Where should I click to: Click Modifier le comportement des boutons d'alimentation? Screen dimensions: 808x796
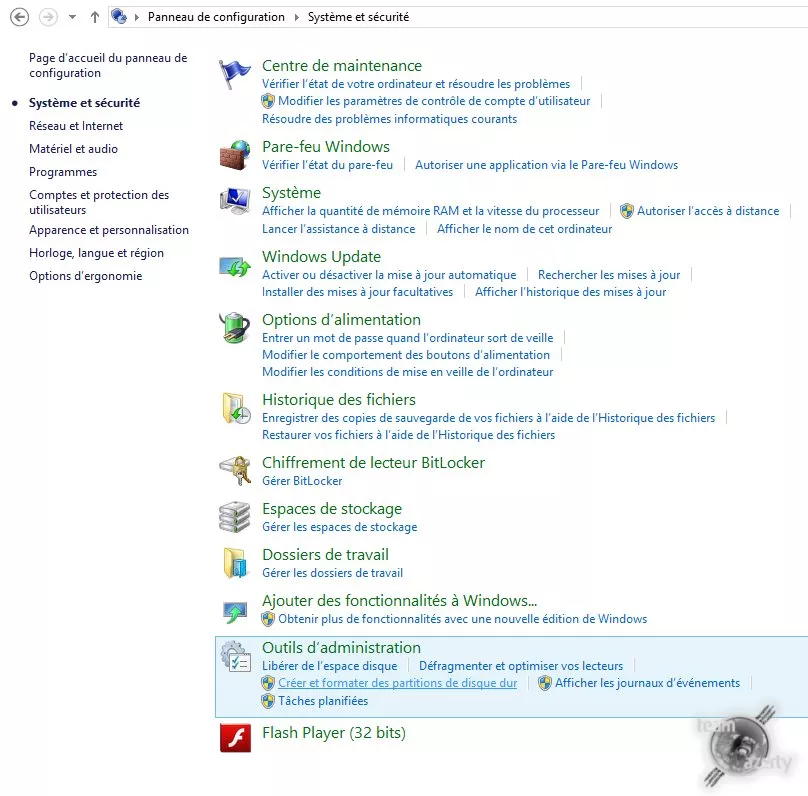pos(406,355)
